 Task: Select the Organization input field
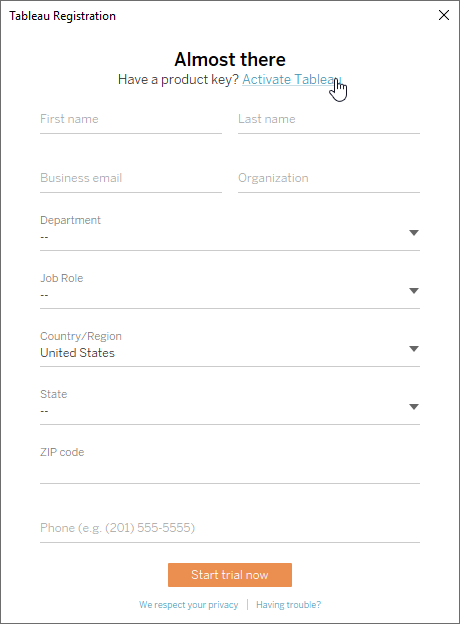pyautogui.click(x=329, y=180)
